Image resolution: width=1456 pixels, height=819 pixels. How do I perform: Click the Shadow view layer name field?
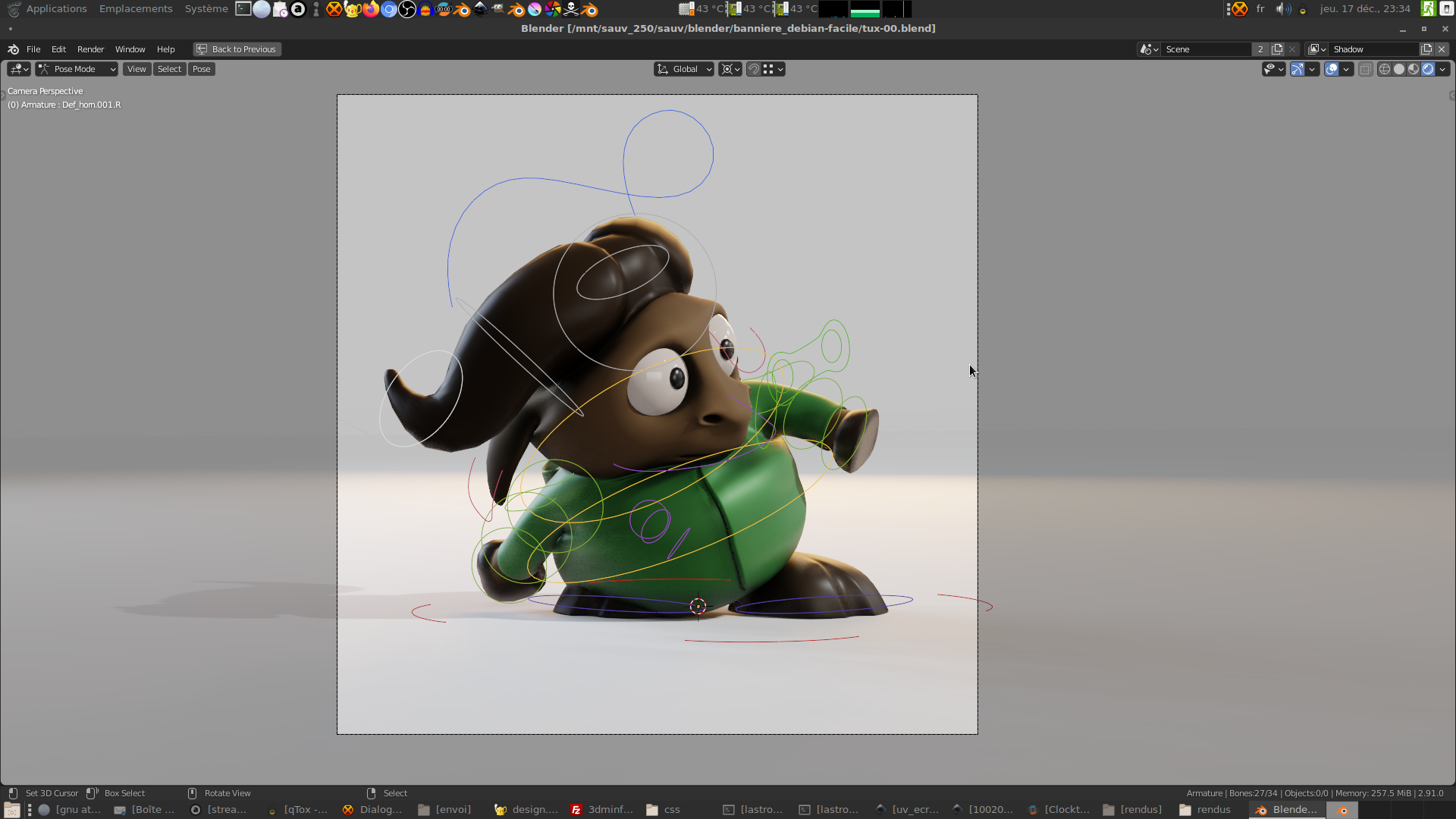[x=1374, y=49]
